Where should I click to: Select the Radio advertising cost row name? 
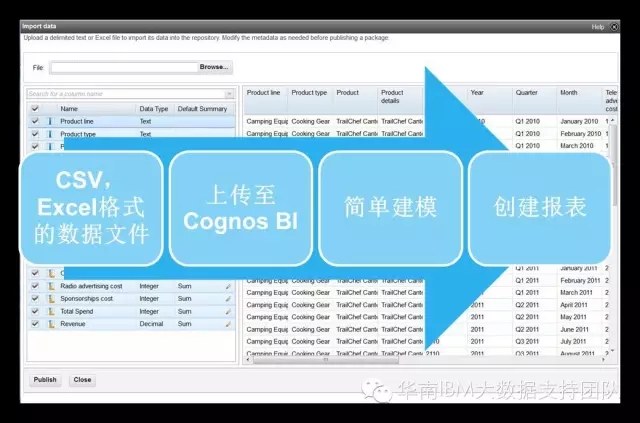point(91,286)
